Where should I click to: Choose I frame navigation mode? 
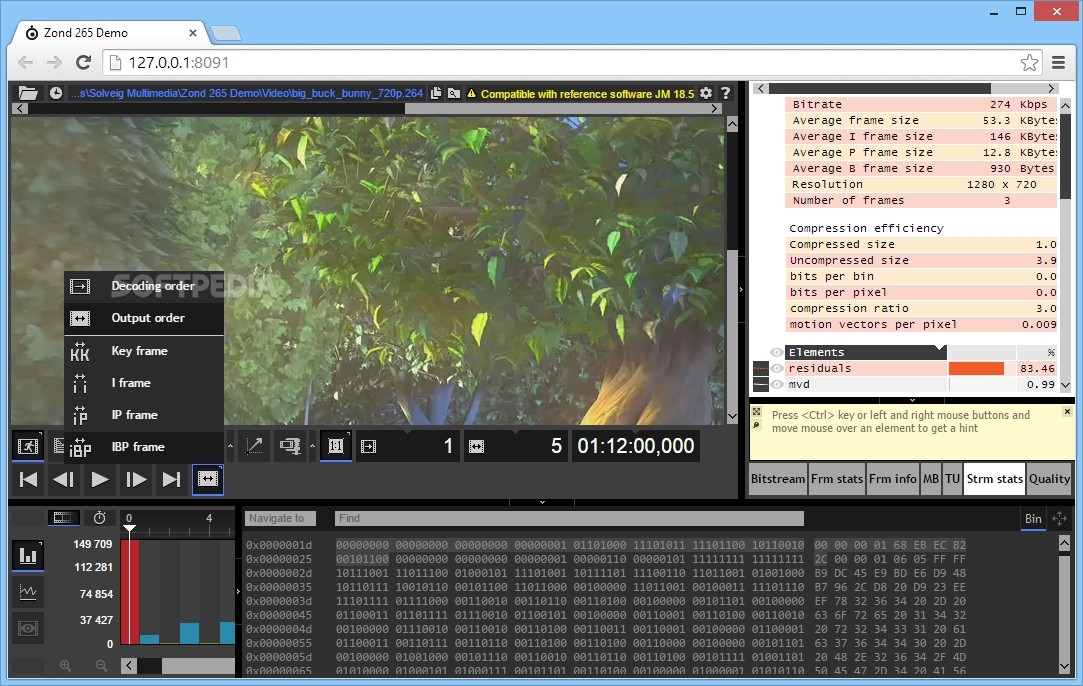point(144,383)
